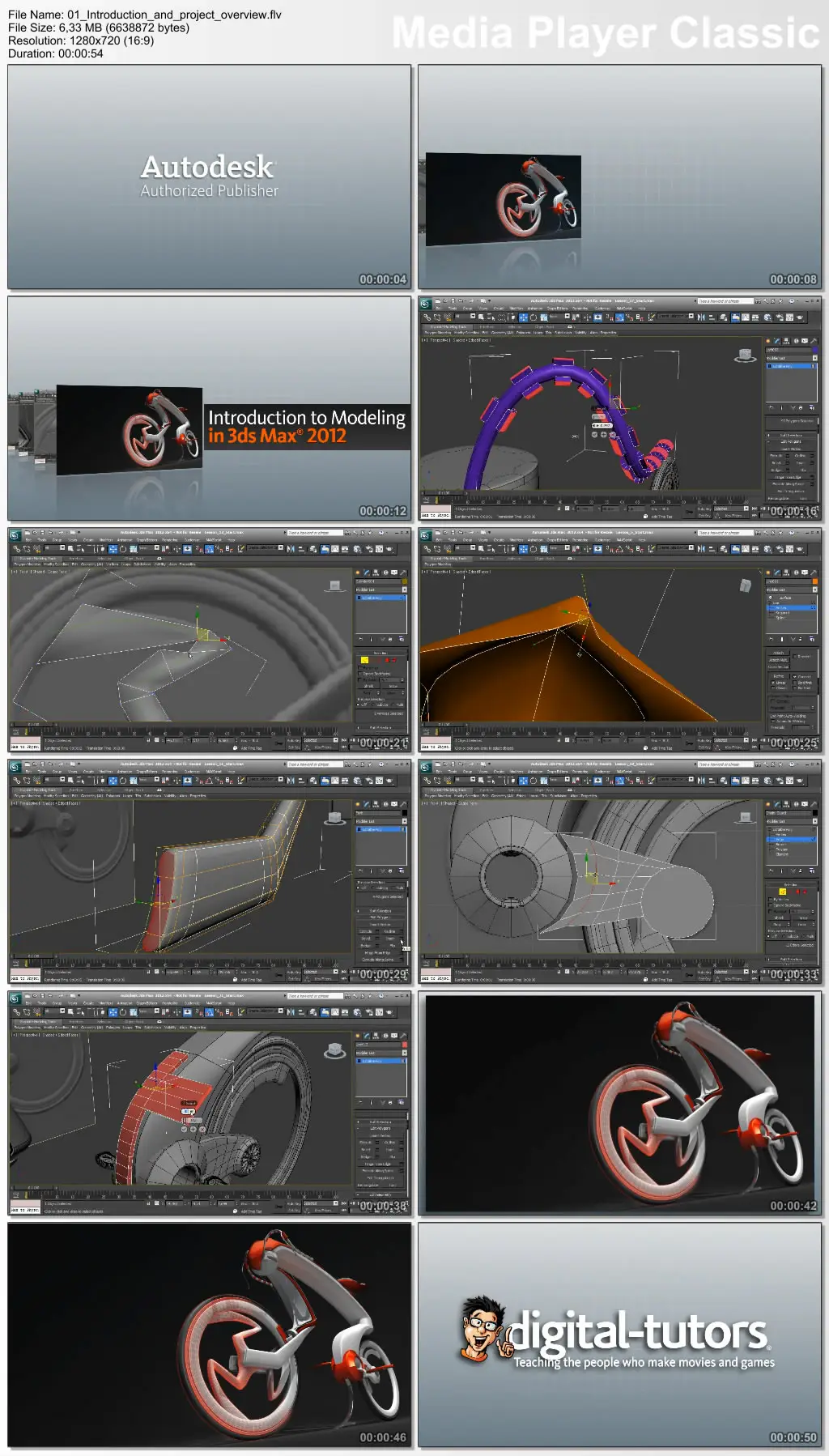Viewport: 829px width, 1456px height.
Task: Click the 'Resolution: 1280x720 (16:9)' line
Action: pos(81,40)
